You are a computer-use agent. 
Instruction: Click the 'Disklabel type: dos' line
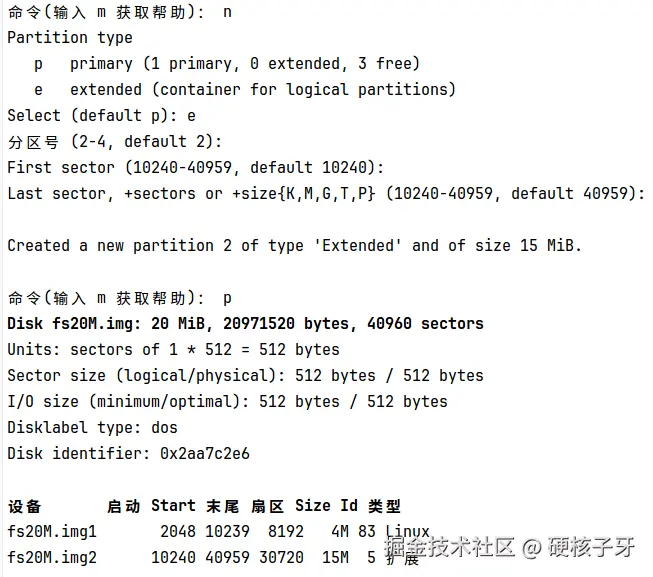click(92, 427)
